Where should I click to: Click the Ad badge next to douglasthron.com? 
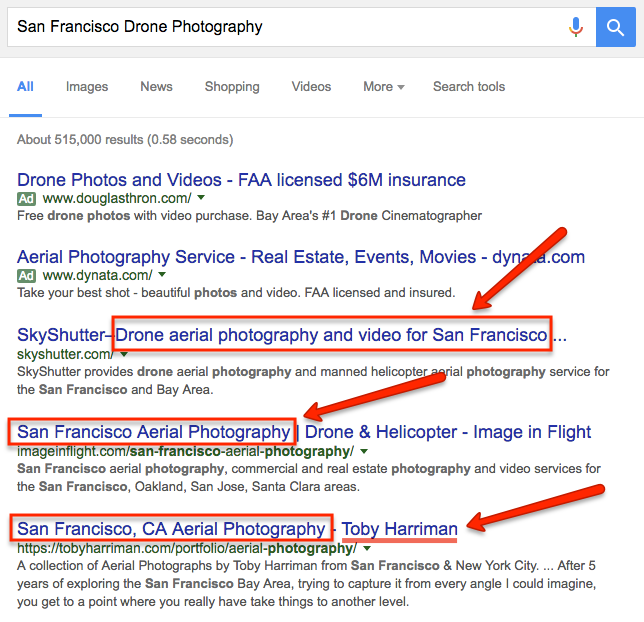[x=26, y=199]
